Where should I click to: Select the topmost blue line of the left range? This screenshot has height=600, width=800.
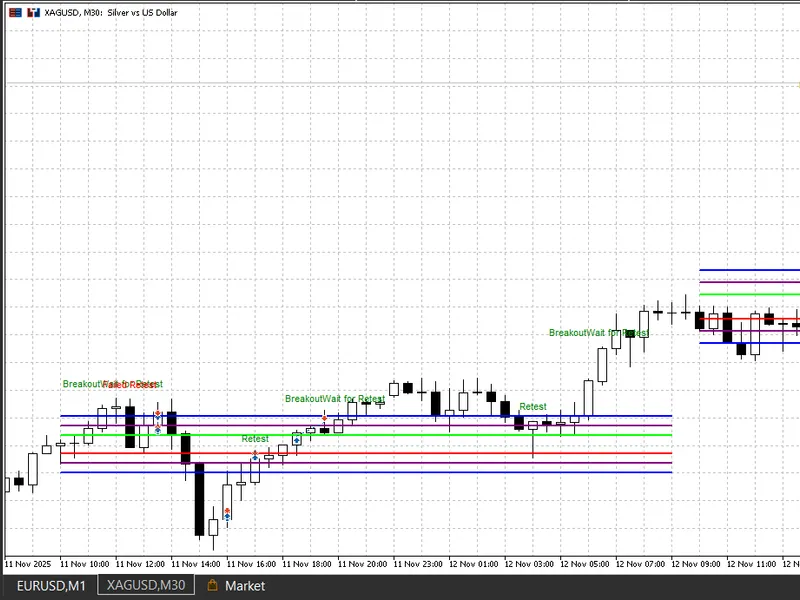(x=366, y=416)
